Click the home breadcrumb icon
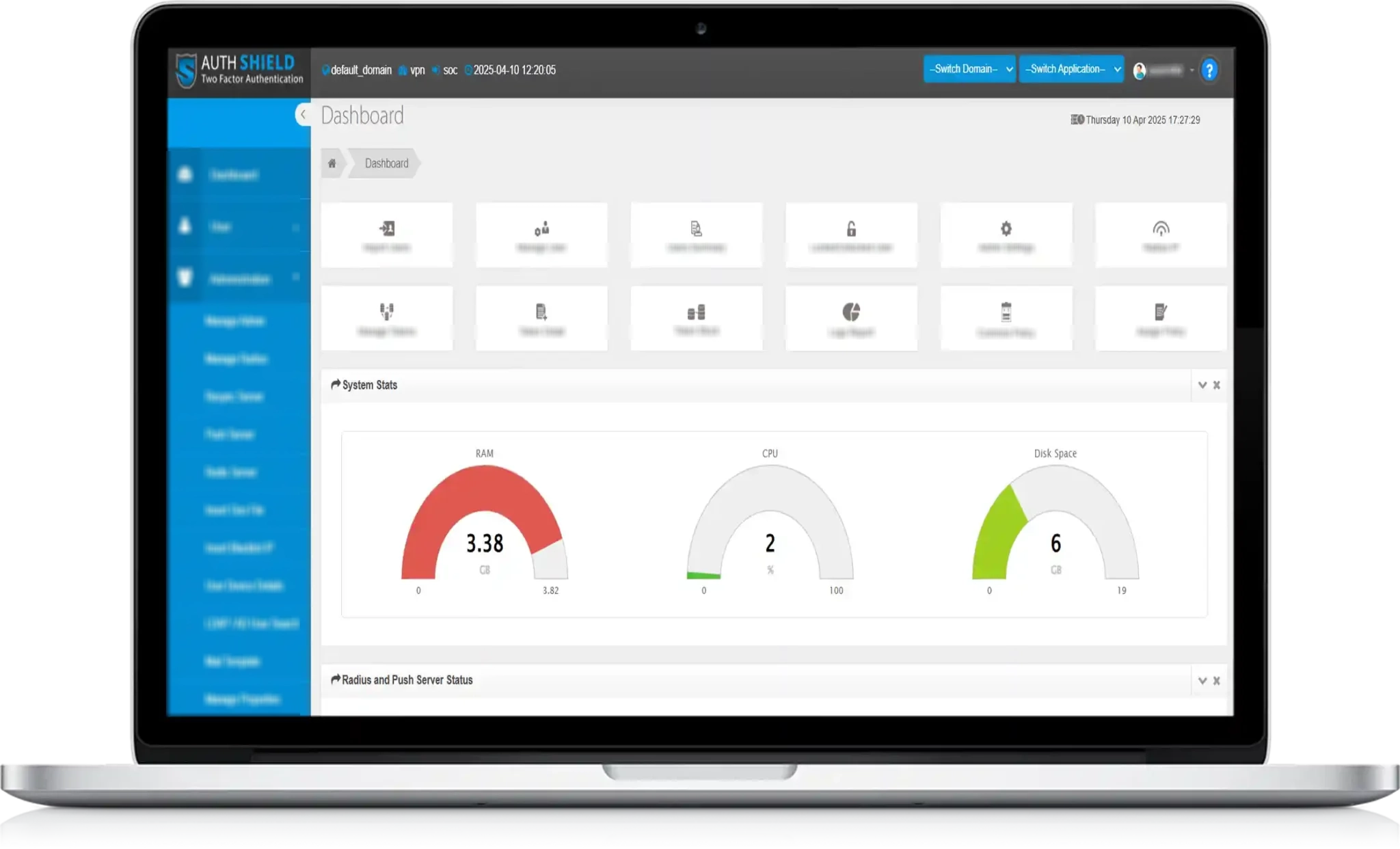This screenshot has width=1400, height=849. coord(332,163)
